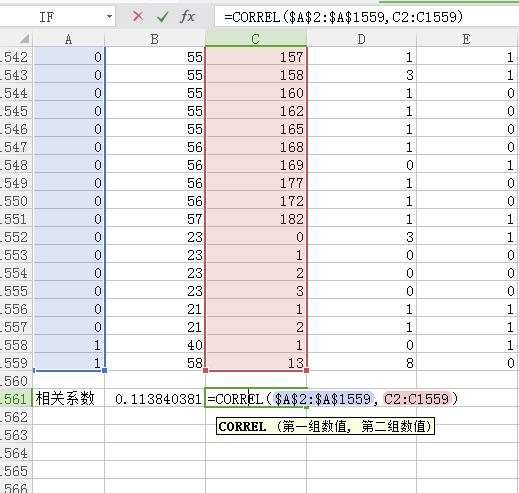Select row 1559 header
Screen dimensions: 519x493
(x=16, y=363)
